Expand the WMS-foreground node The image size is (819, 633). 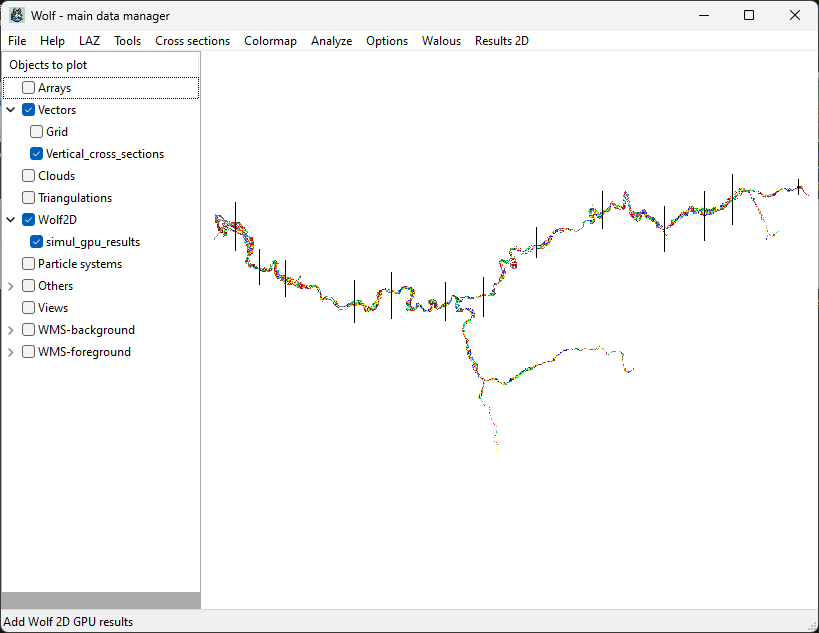click(11, 352)
